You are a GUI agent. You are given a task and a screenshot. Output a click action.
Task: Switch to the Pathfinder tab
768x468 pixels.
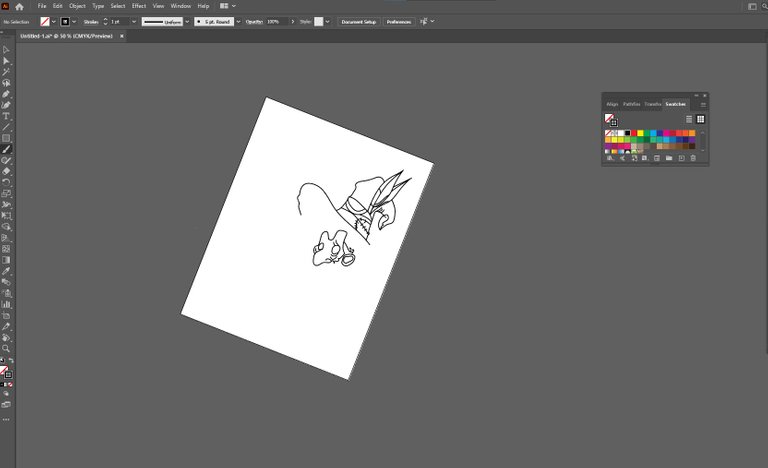[631, 104]
